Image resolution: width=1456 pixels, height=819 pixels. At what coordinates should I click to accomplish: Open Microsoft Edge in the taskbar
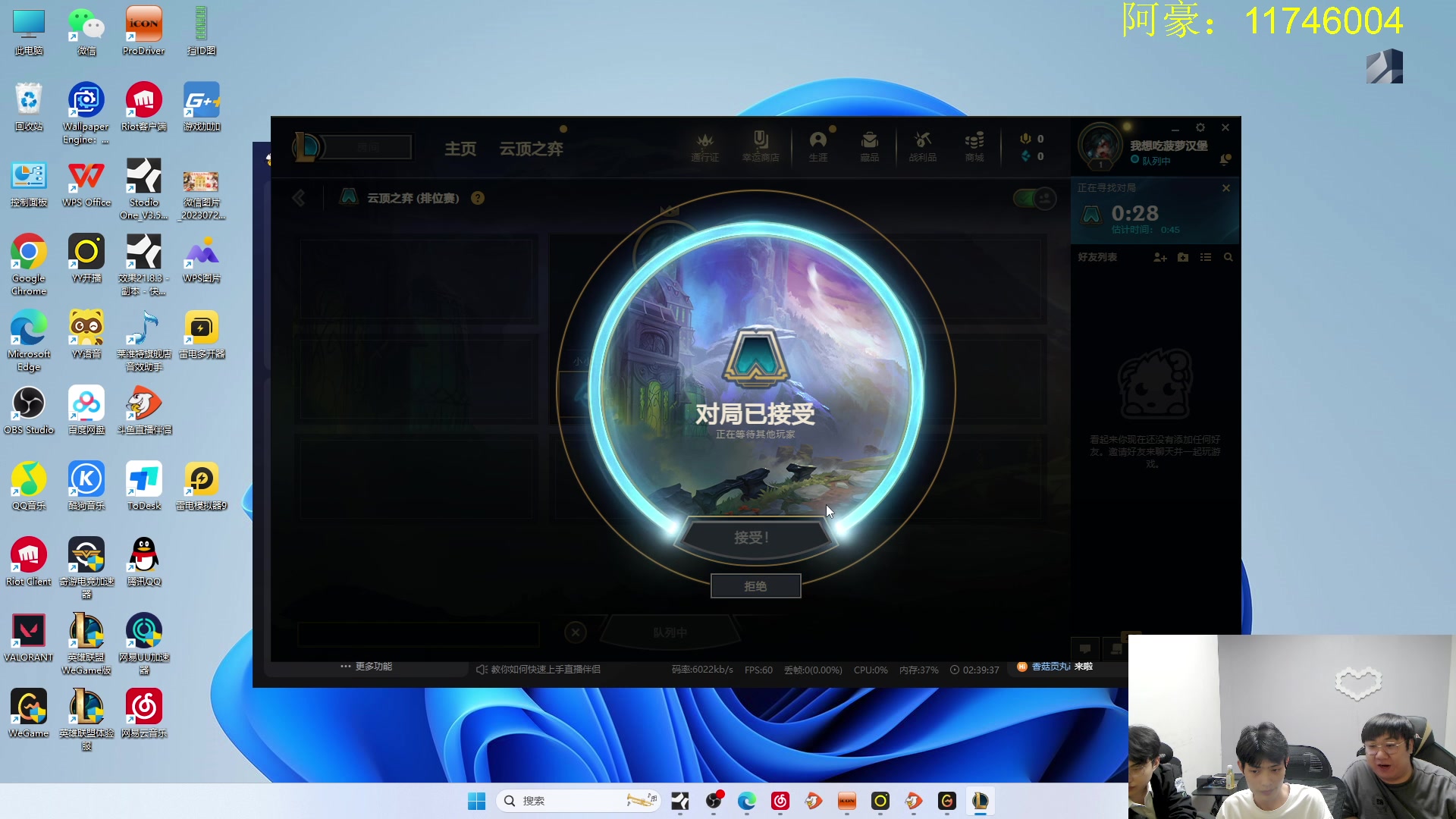(747, 801)
